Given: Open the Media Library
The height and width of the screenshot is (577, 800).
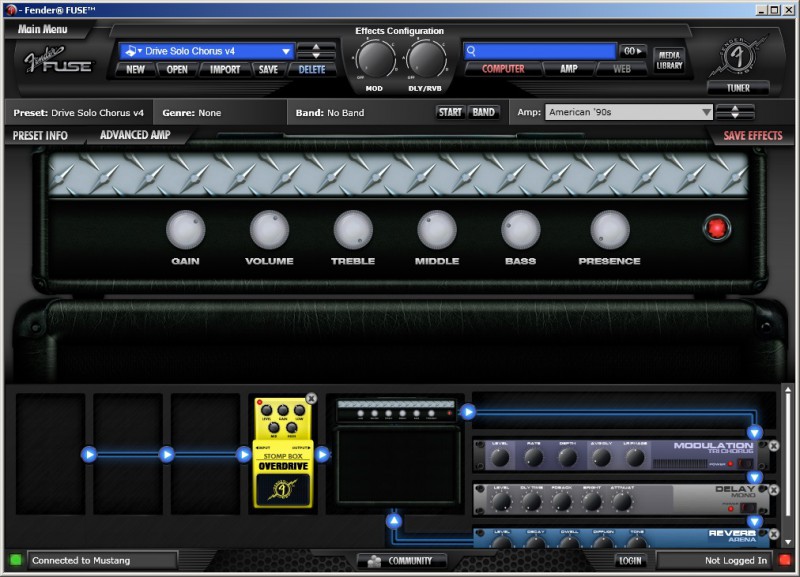Looking at the screenshot, I should [x=670, y=59].
